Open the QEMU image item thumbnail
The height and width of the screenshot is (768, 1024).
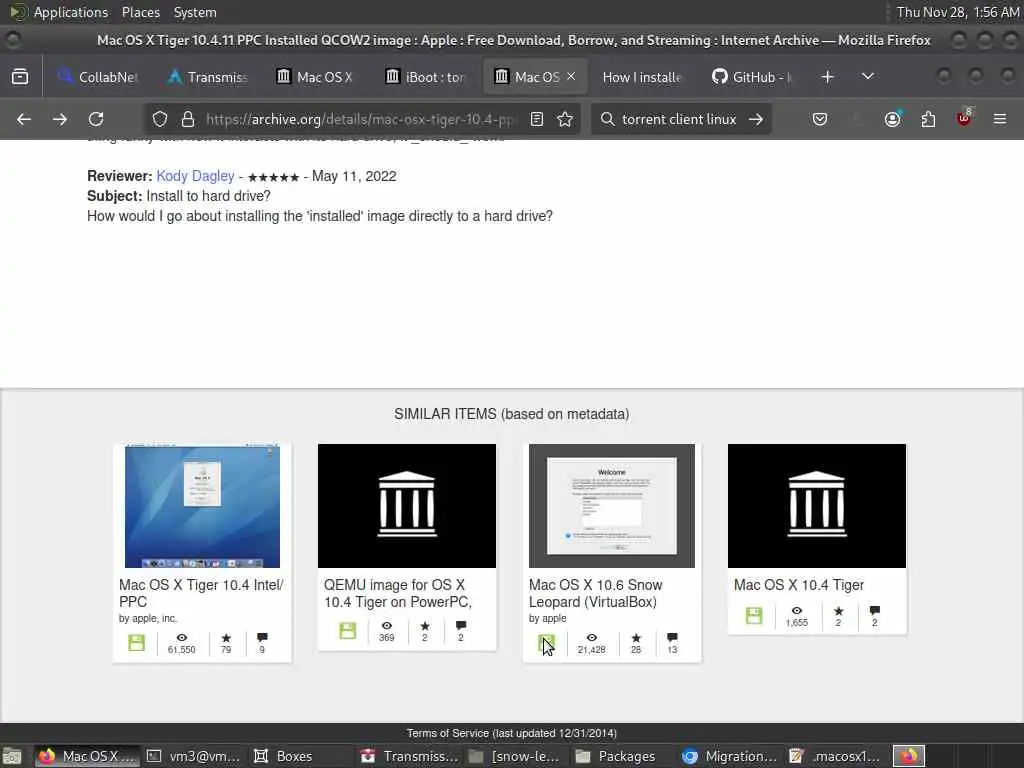(x=407, y=506)
